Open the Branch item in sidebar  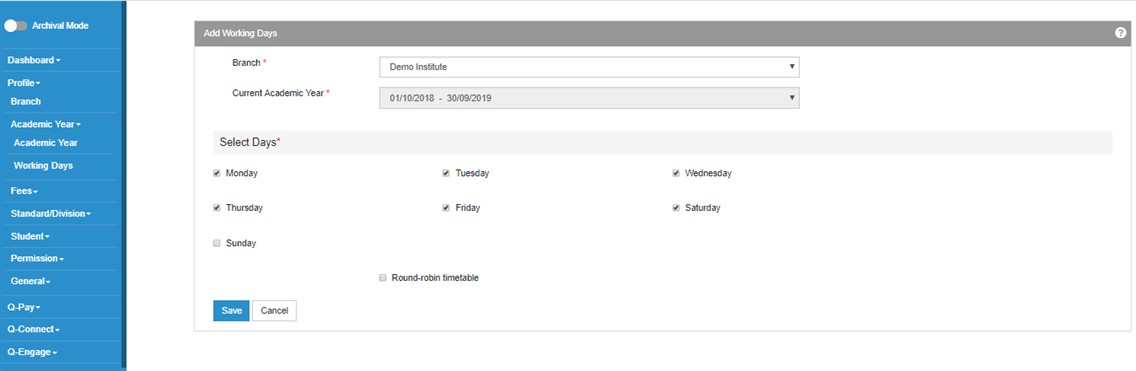(x=25, y=101)
